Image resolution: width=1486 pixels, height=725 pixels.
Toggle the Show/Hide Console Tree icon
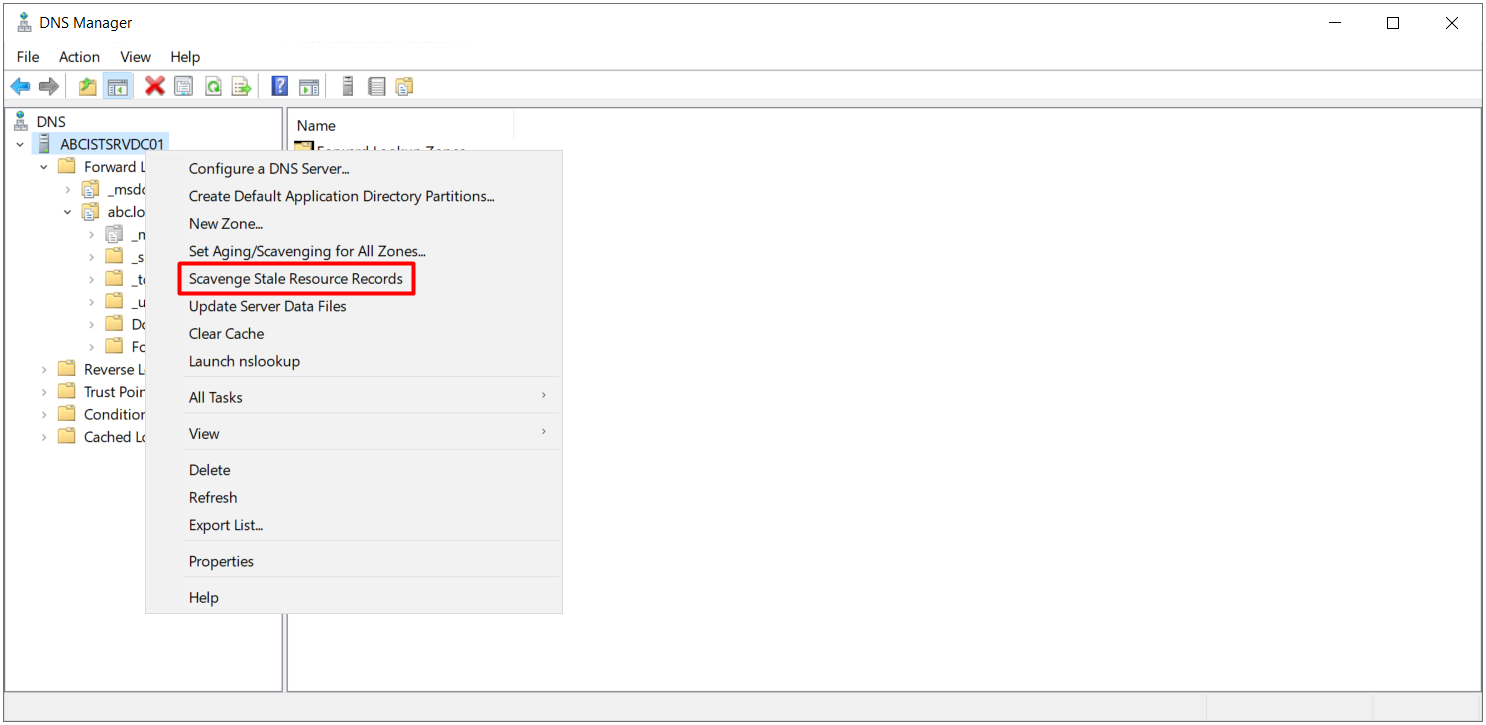[117, 87]
